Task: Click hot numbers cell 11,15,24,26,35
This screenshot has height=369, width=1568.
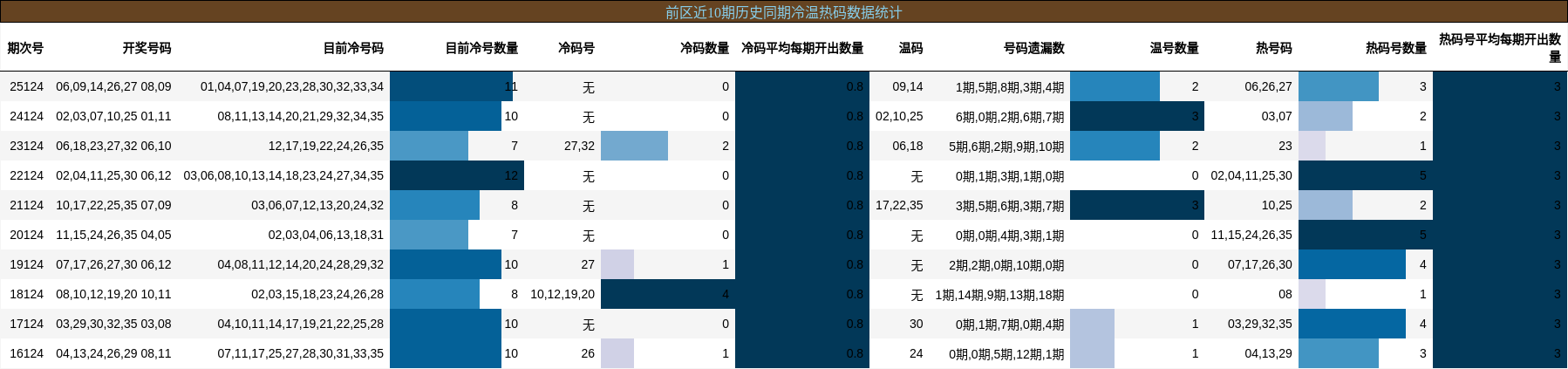Action: tap(1251, 235)
